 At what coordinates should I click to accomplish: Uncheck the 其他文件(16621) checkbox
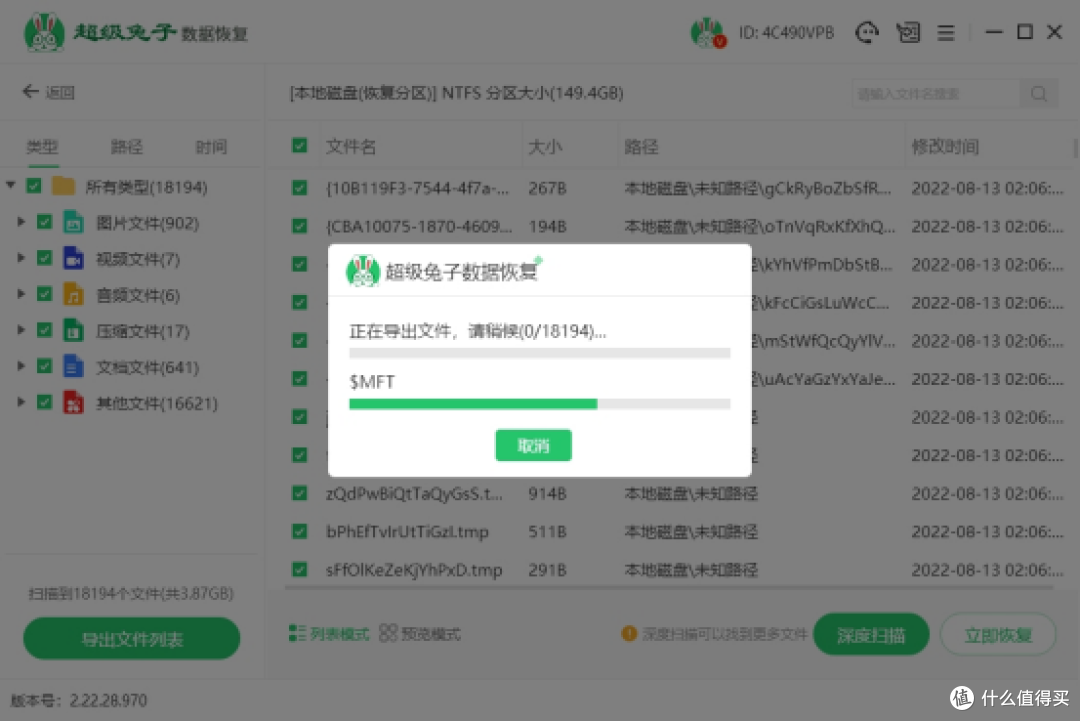pyautogui.click(x=45, y=402)
